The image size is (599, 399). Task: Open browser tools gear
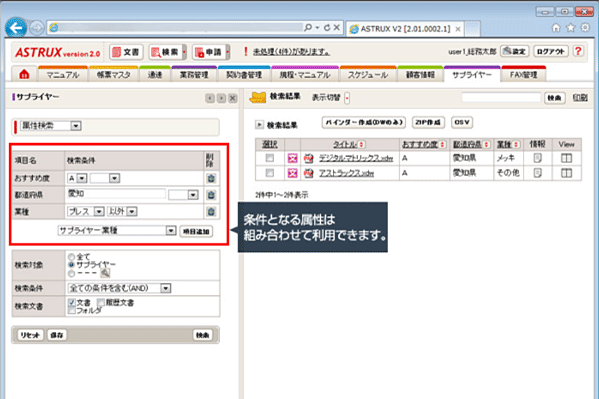click(x=585, y=28)
